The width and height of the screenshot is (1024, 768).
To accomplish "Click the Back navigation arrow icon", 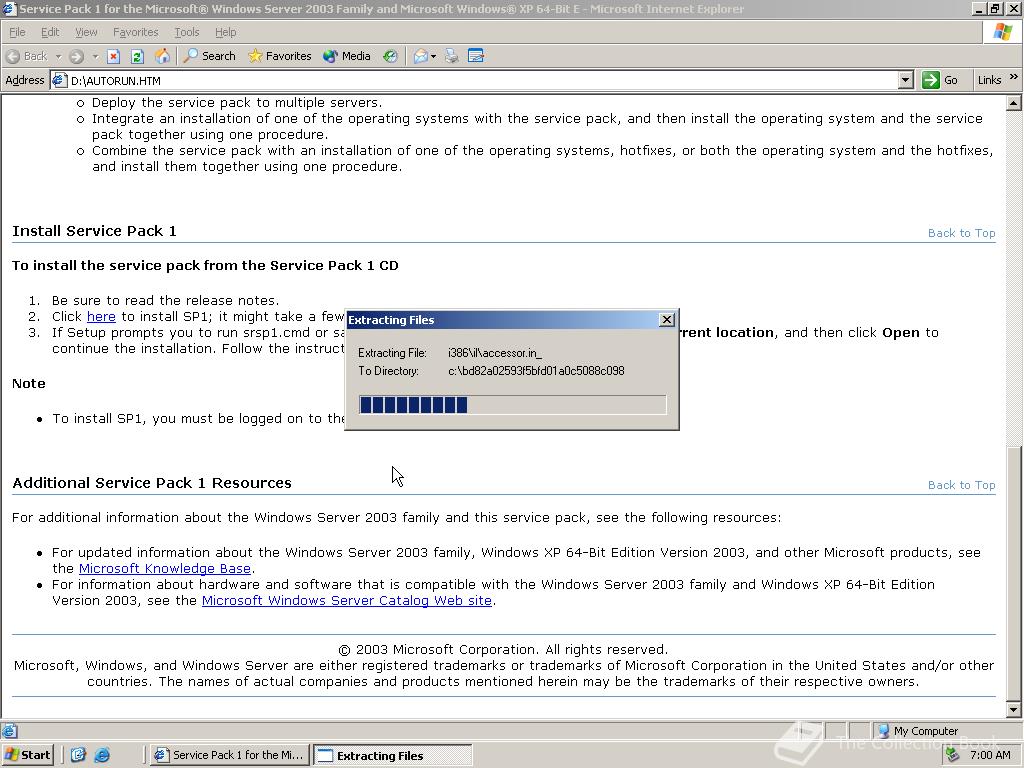I will pos(13,56).
